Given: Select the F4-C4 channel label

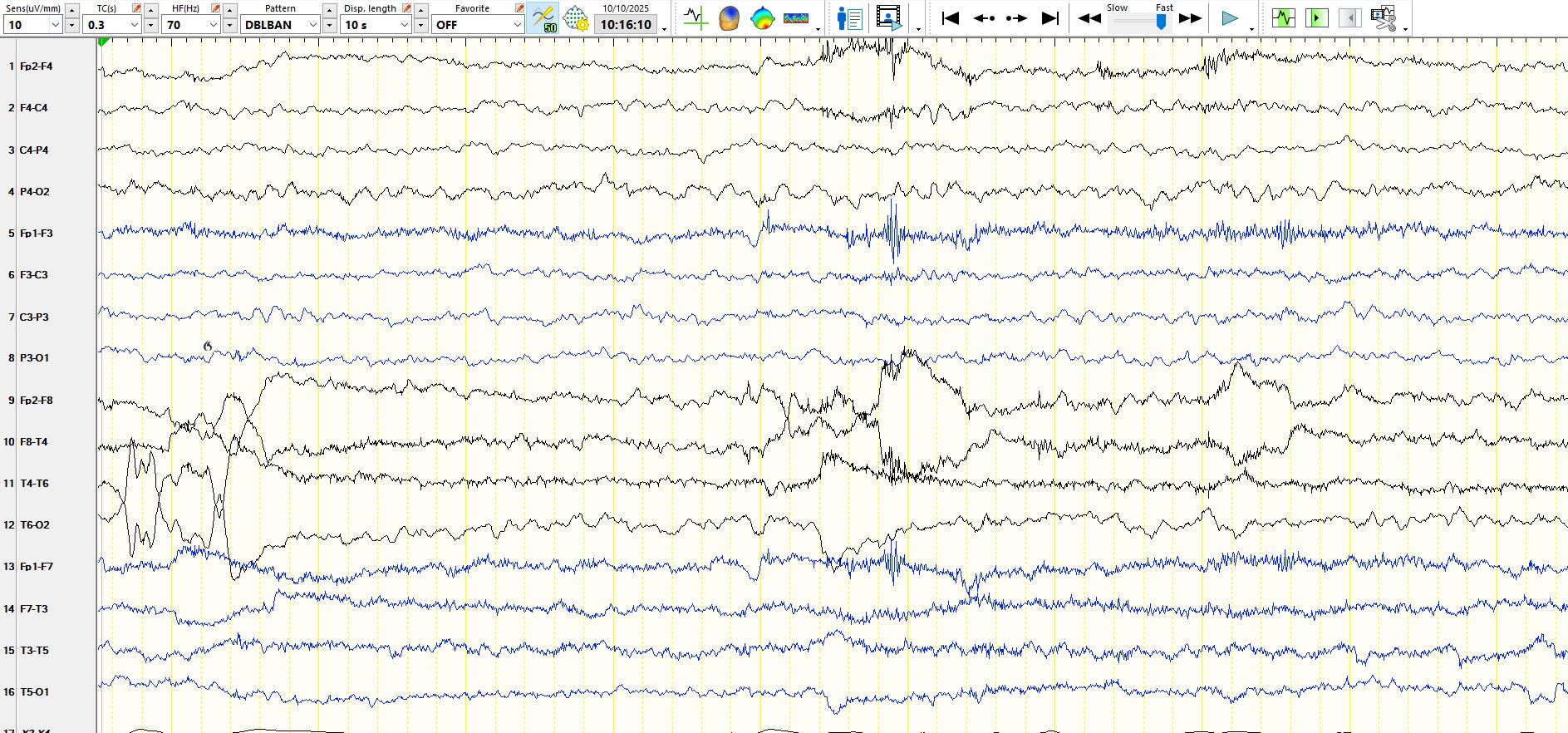Looking at the screenshot, I should point(33,108).
